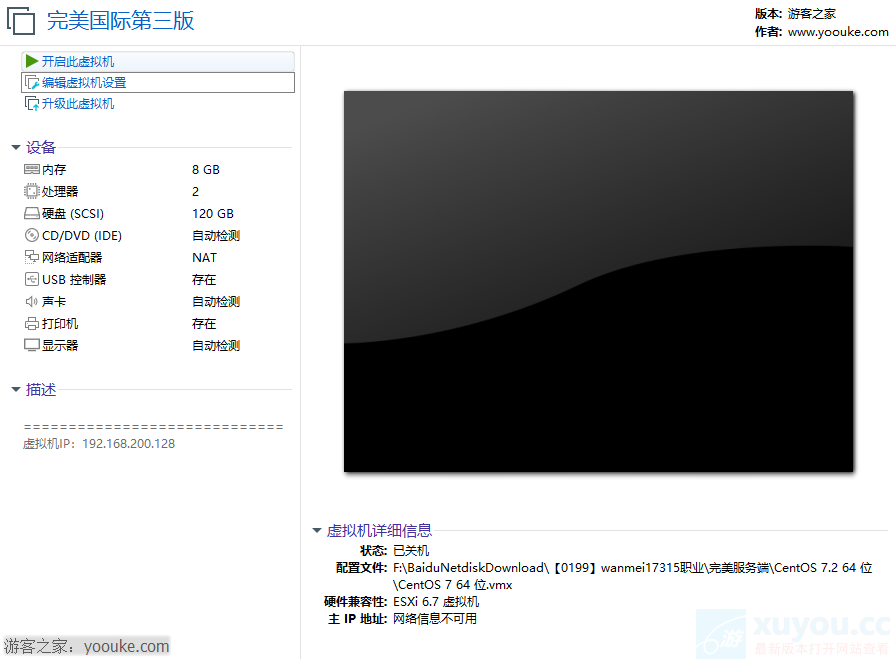Viewport: 896px width, 659px height.
Task: Select the USB controller icon
Action: coord(32,280)
